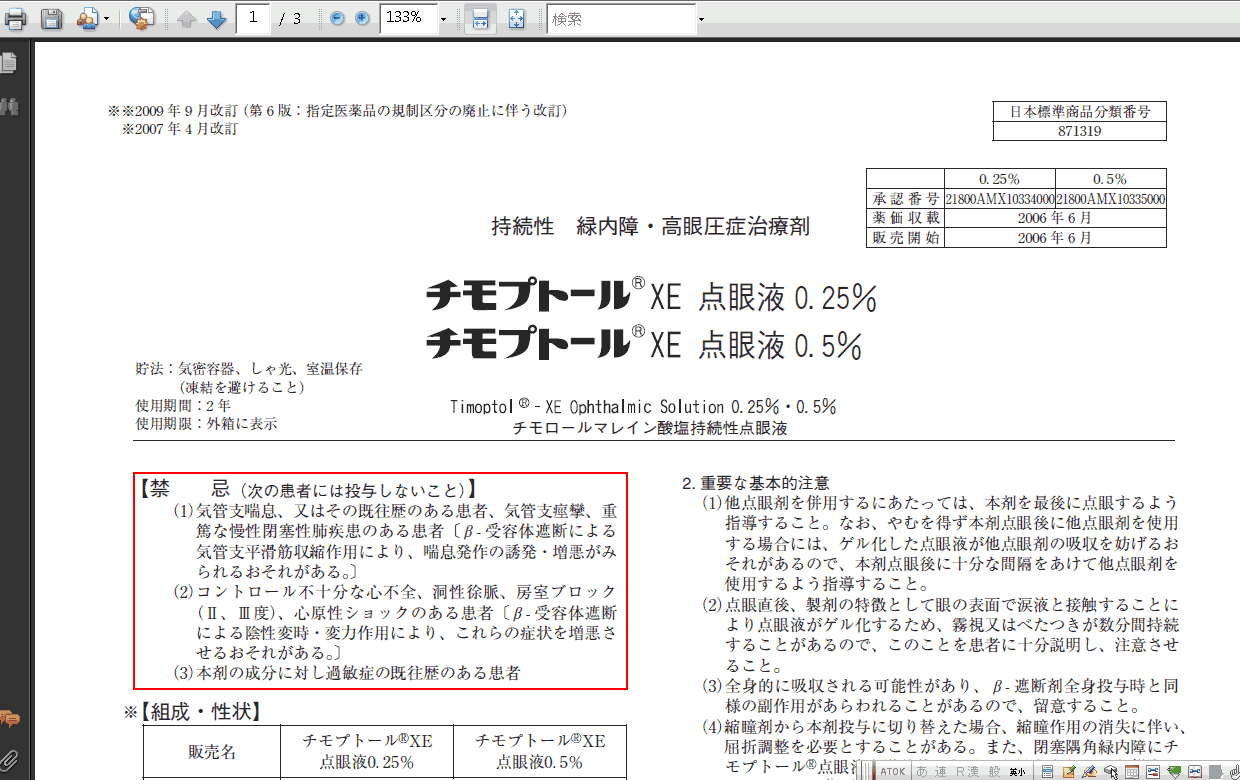Click the zoom in plus button
The width and height of the screenshot is (1240, 780).
click(362, 19)
